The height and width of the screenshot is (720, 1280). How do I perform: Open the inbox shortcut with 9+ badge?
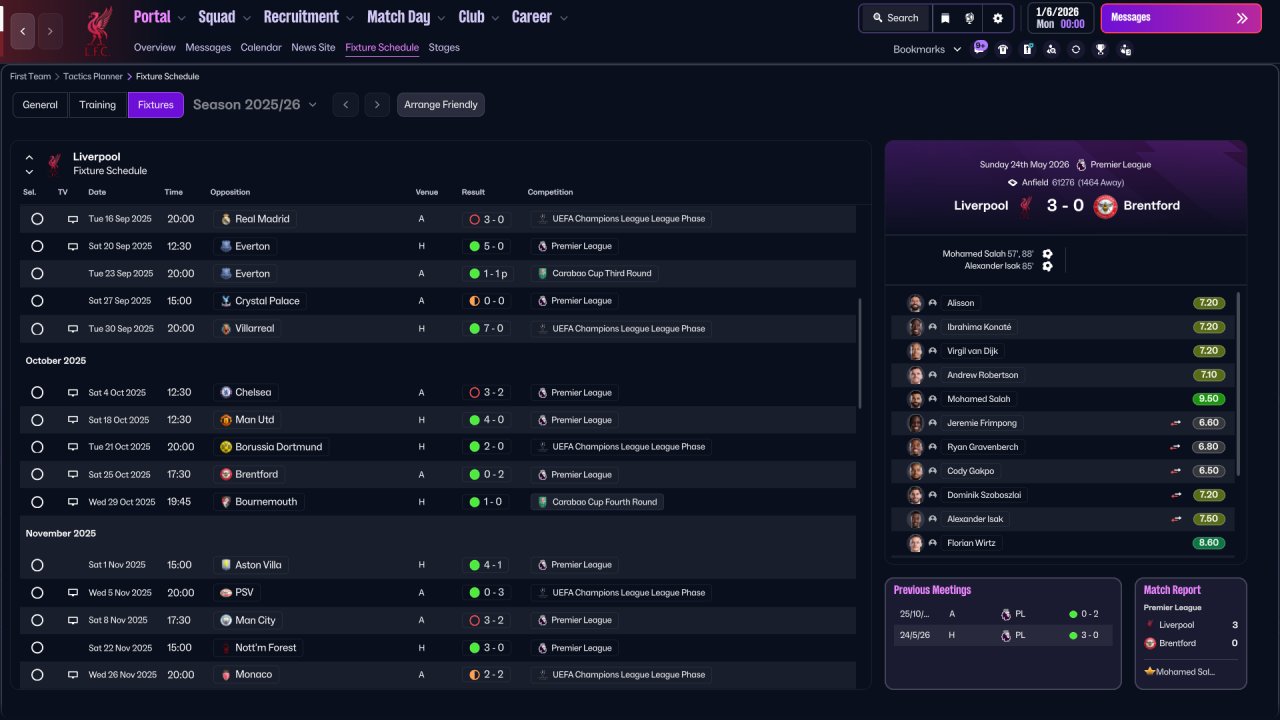pyautogui.click(x=980, y=48)
